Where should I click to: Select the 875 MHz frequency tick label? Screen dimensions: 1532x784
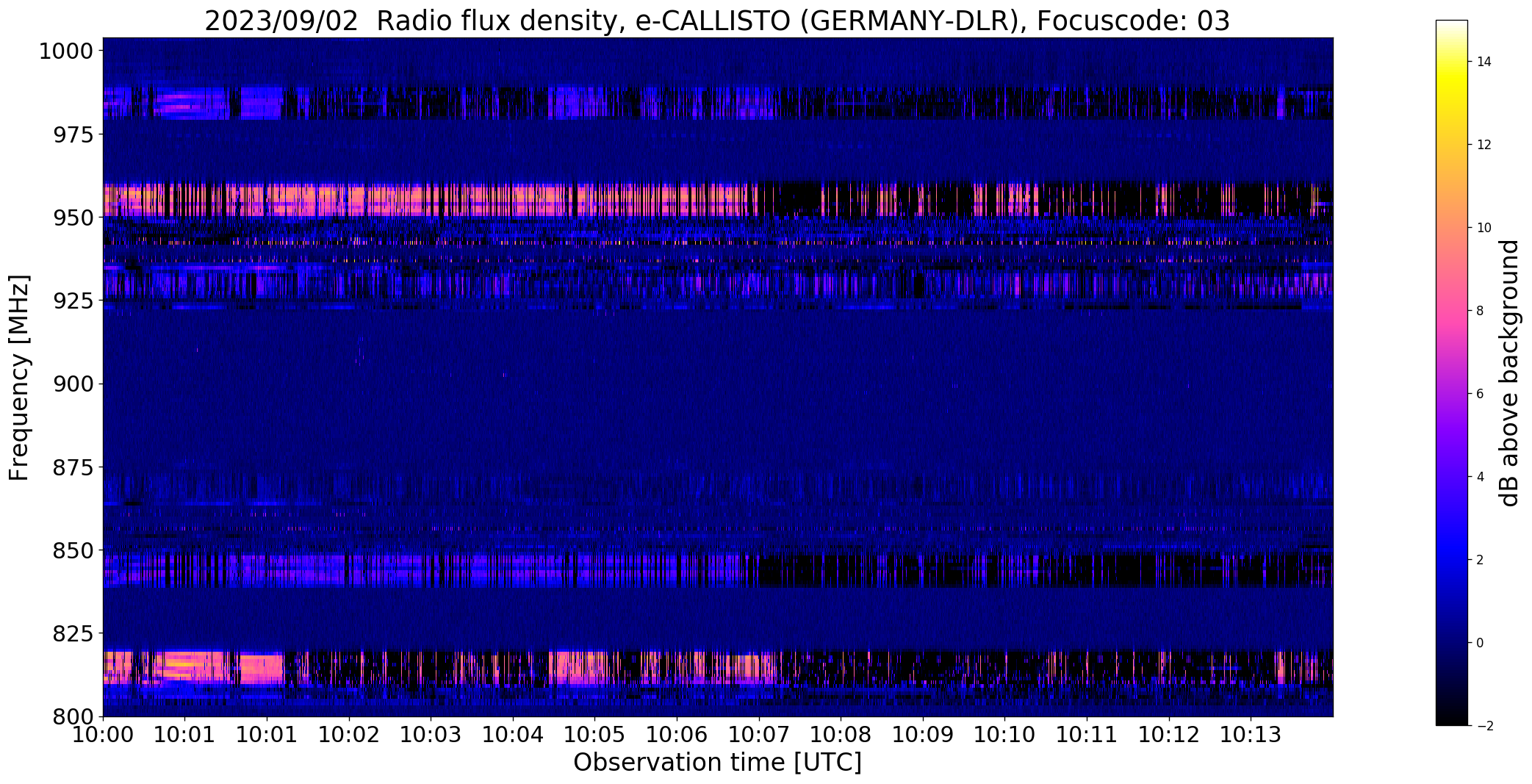(73, 467)
